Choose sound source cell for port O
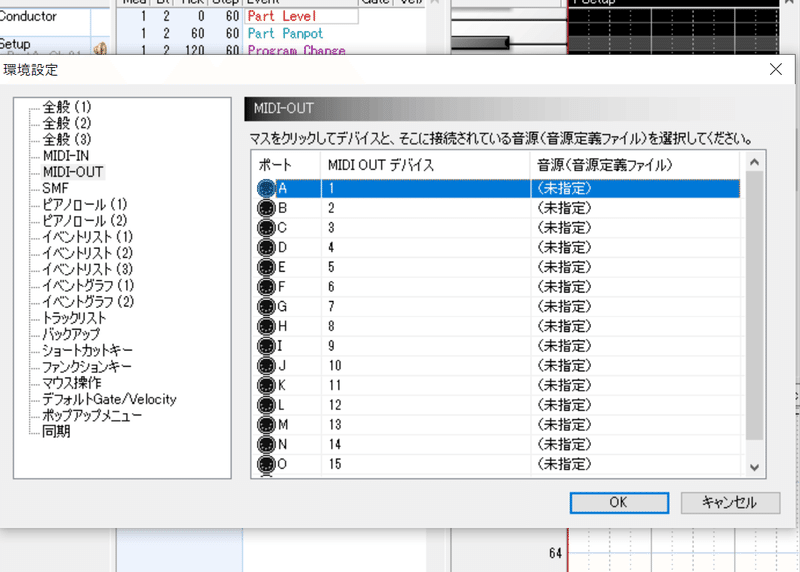The height and width of the screenshot is (572, 800). click(x=635, y=464)
